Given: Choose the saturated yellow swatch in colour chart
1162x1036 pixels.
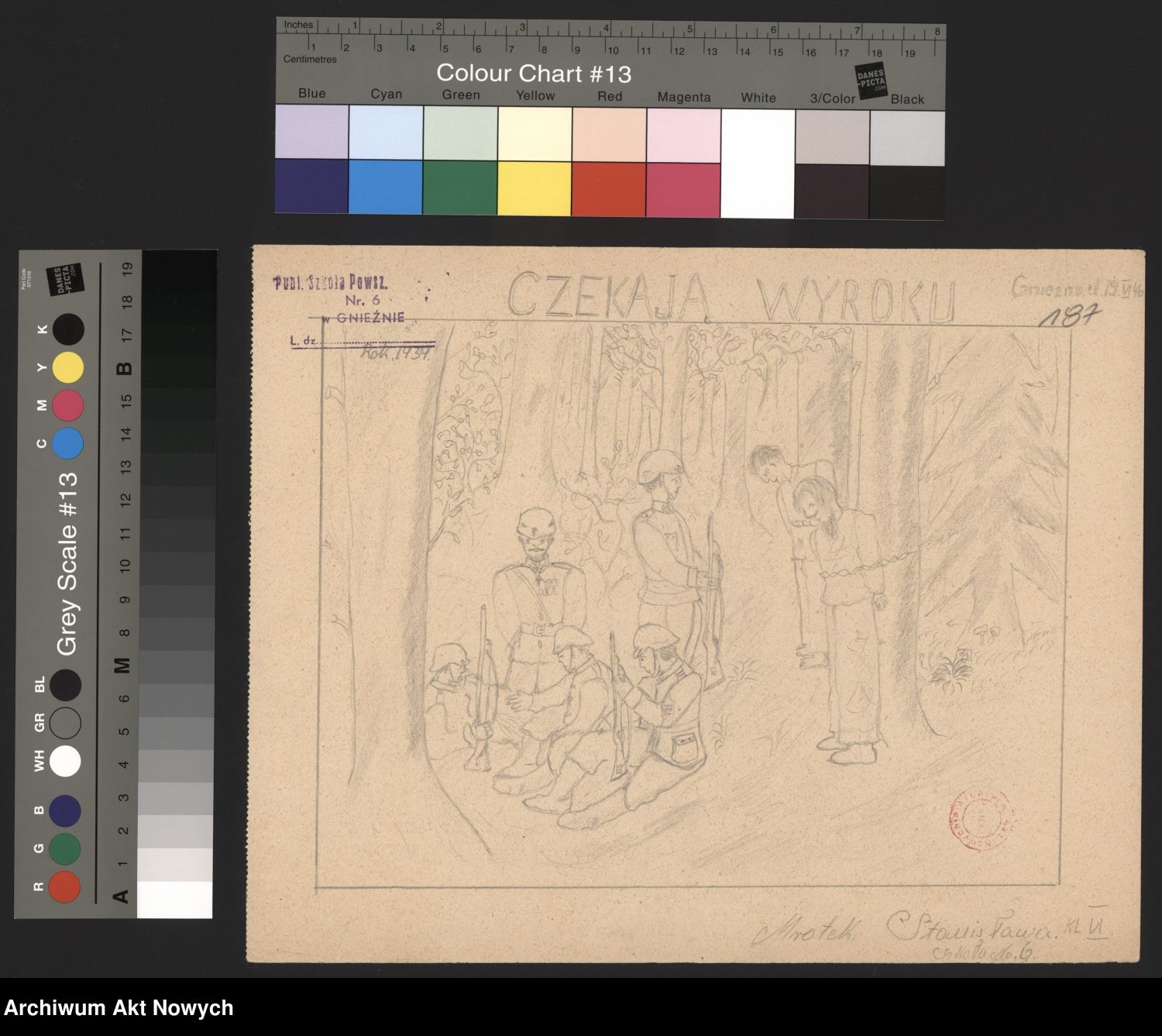Looking at the screenshot, I should 535,188.
